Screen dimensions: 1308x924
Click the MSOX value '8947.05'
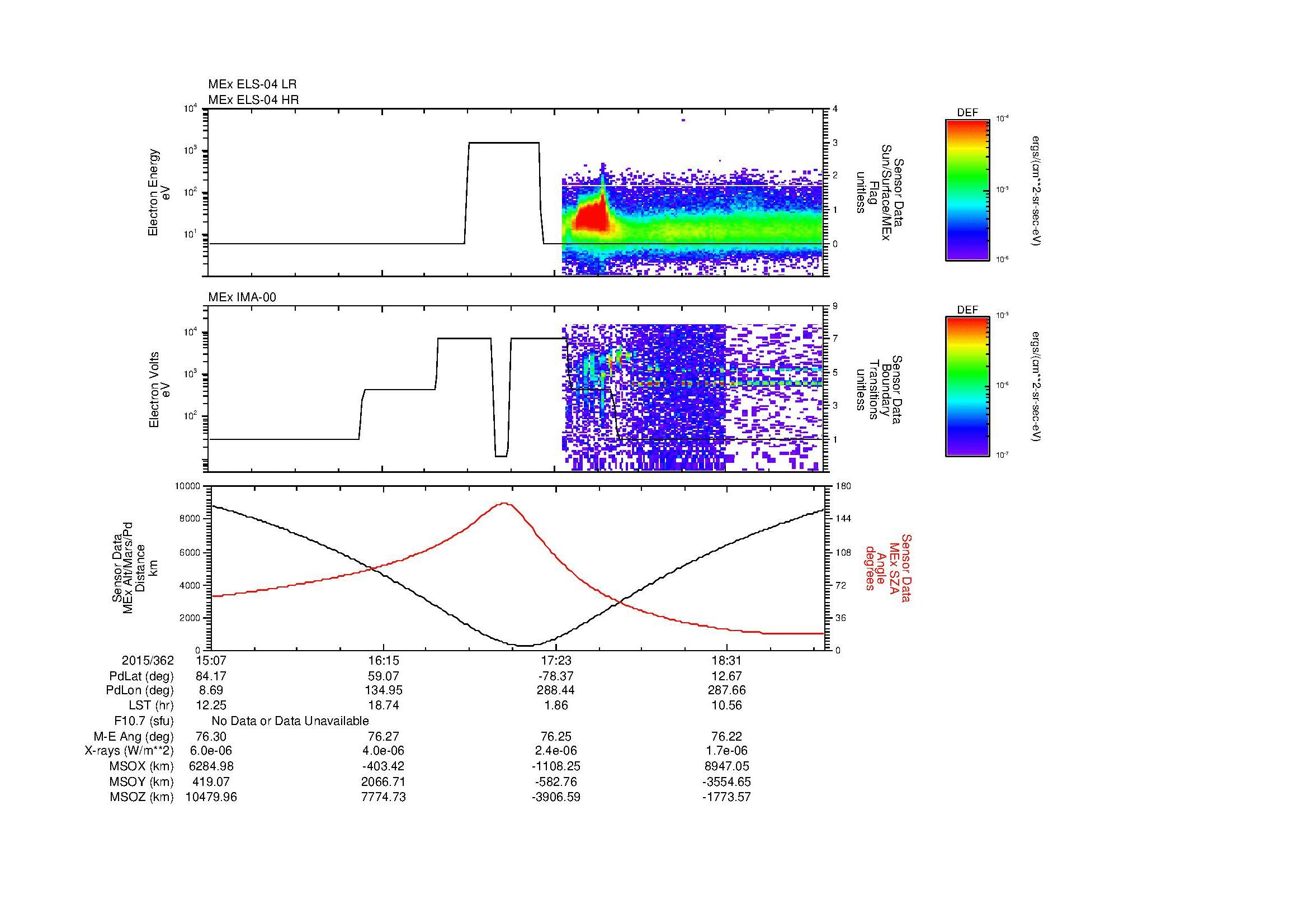[727, 766]
